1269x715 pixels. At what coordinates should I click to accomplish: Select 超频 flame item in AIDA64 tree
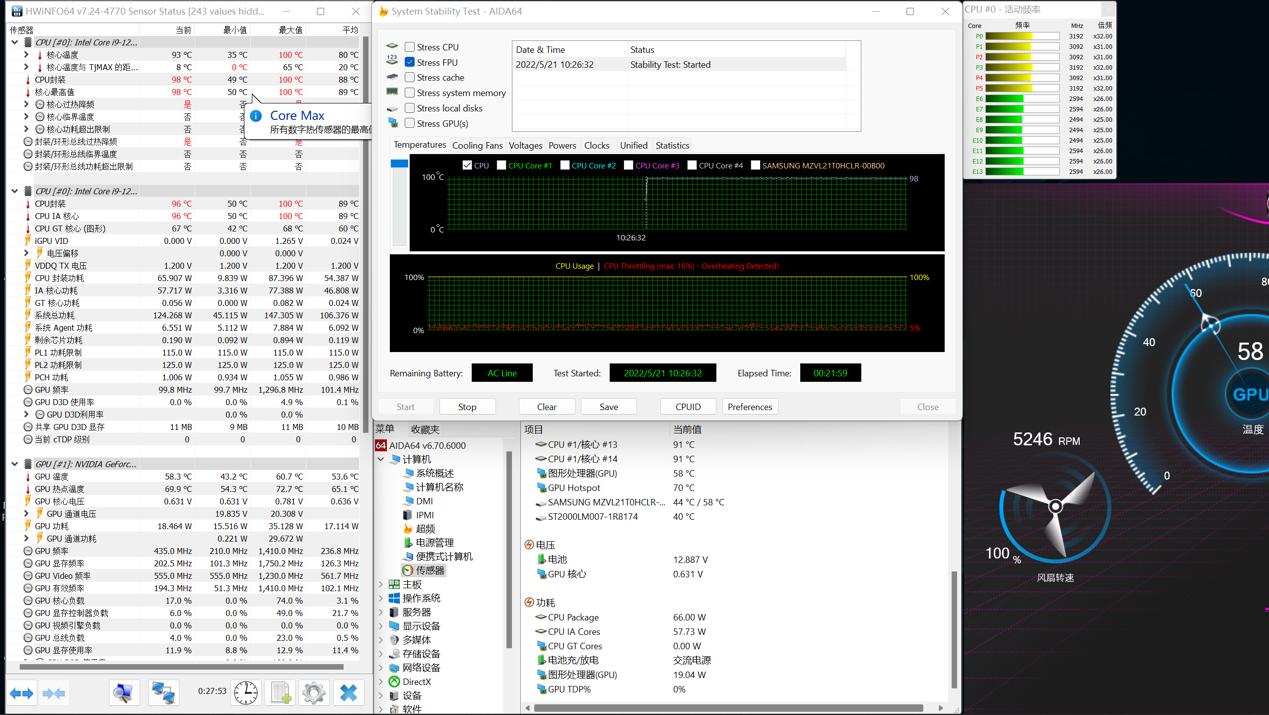pos(419,529)
